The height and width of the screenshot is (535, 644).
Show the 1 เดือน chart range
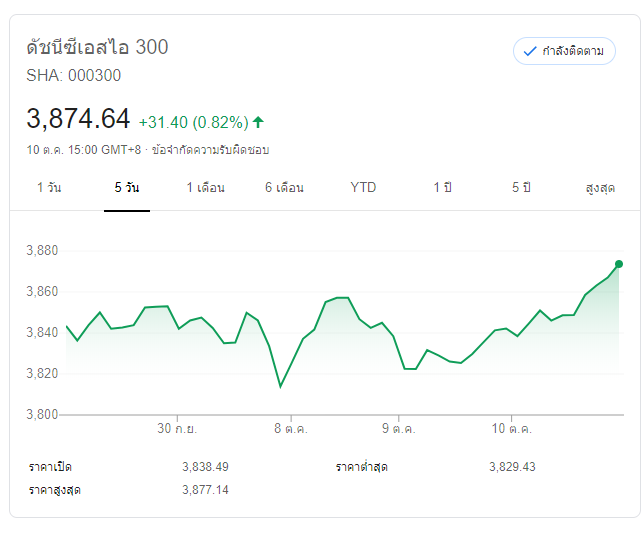click(206, 188)
